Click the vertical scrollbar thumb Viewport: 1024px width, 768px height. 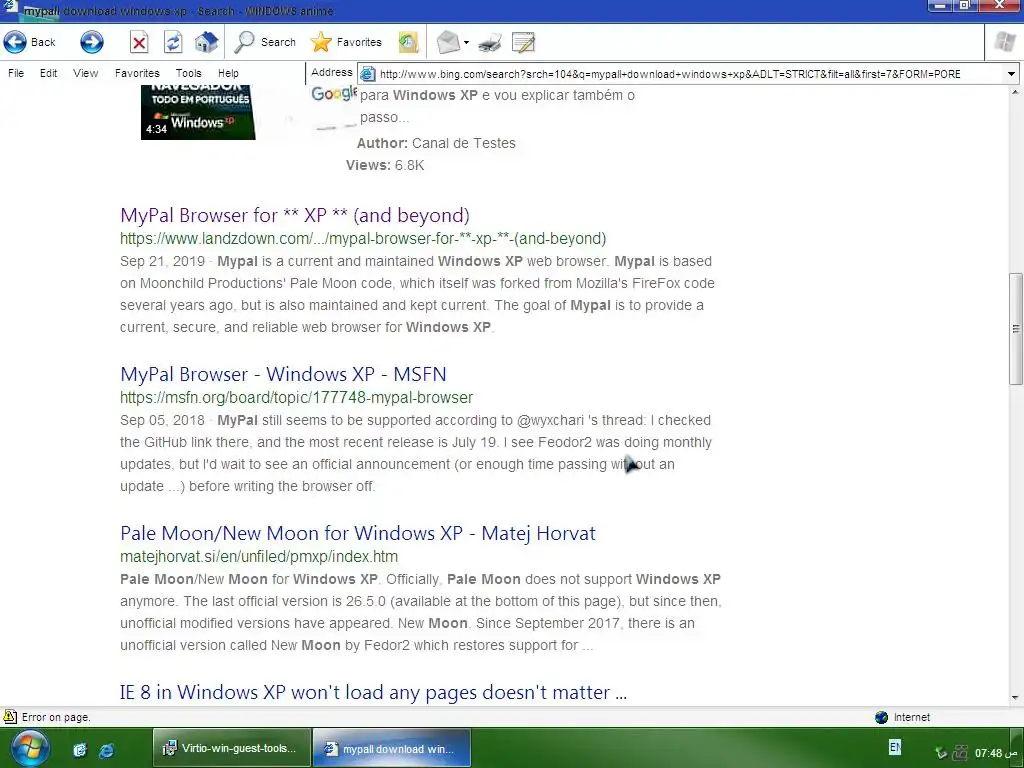[x=1016, y=328]
